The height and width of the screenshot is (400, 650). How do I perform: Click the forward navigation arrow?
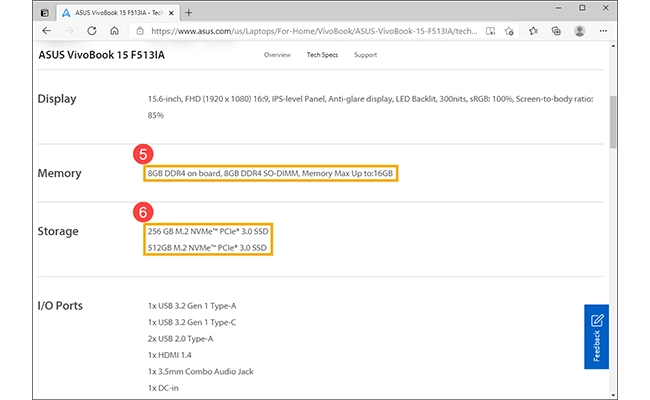[x=69, y=31]
